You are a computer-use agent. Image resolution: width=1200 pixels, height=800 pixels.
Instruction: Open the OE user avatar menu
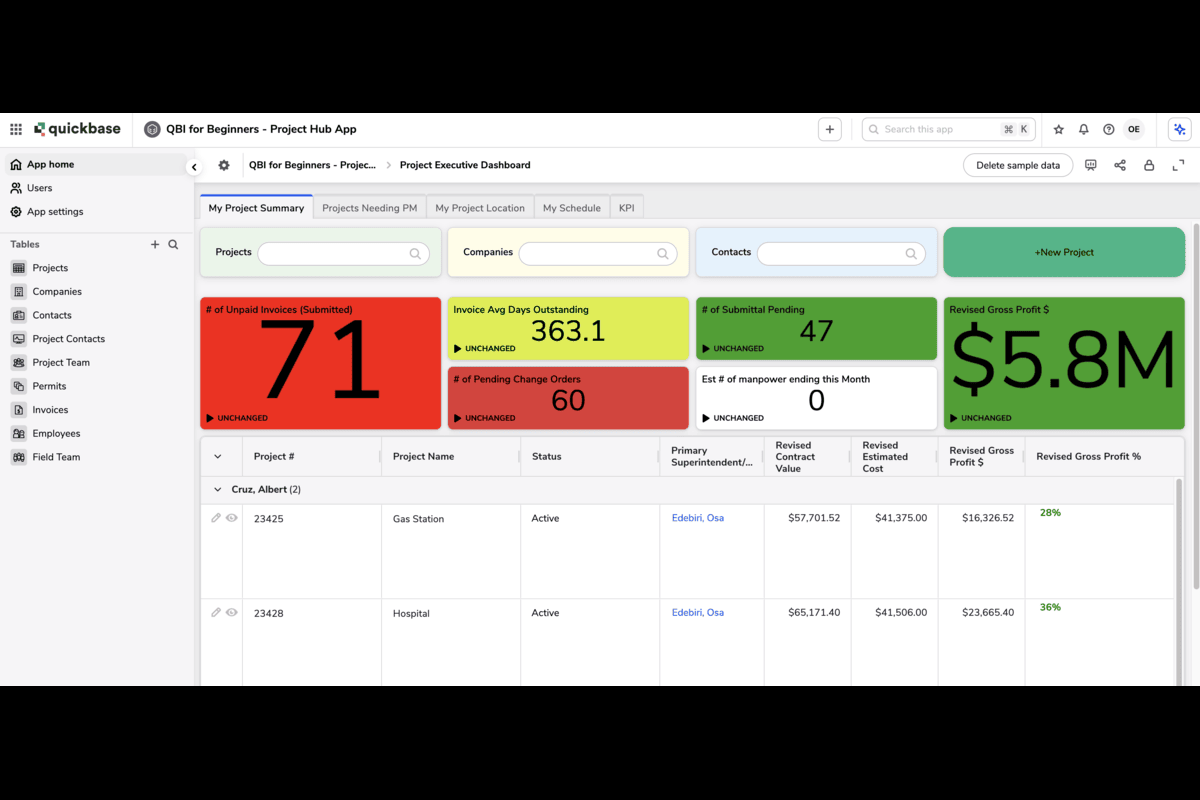point(1133,129)
